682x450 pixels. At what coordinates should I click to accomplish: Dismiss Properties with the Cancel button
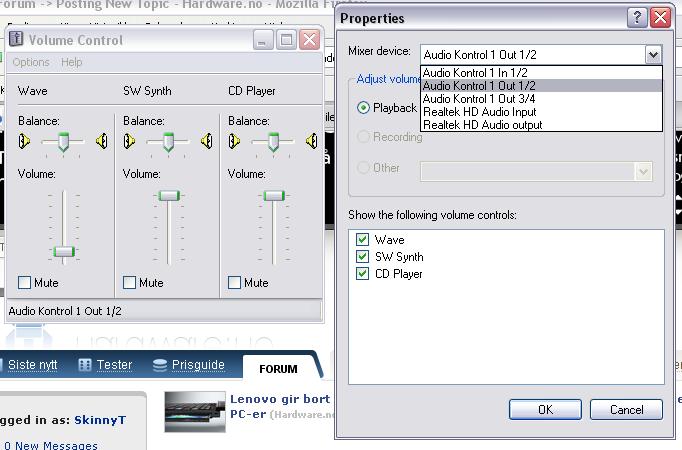(626, 410)
